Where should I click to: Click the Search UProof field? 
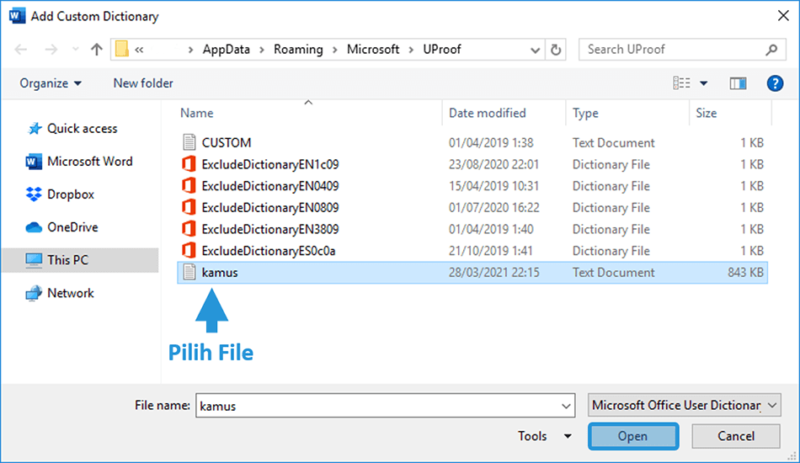[682, 50]
